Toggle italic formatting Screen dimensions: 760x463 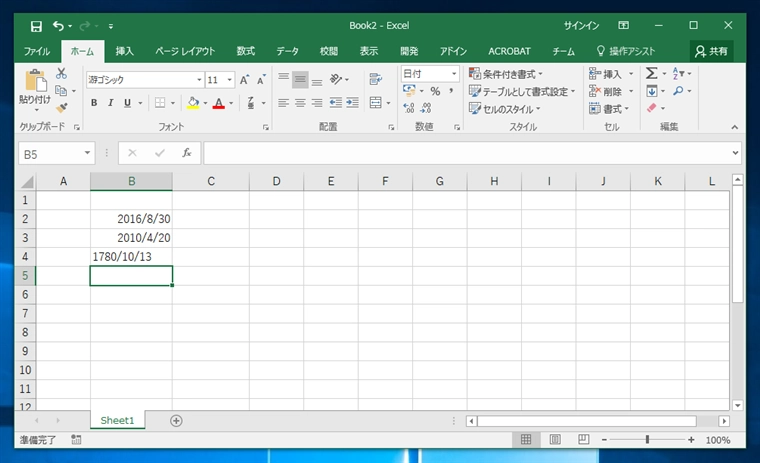coord(111,103)
